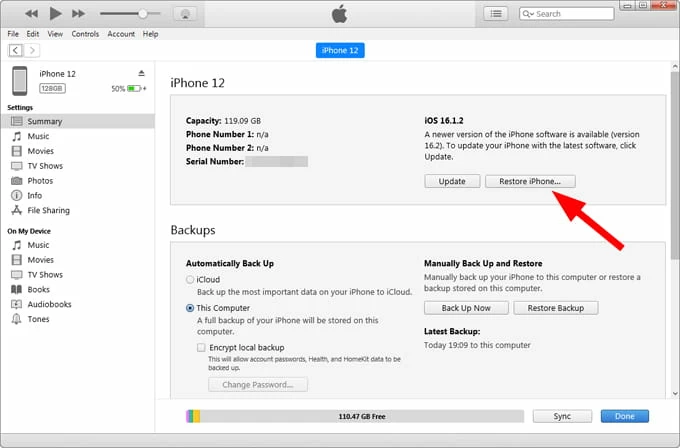Open File Sharing in the sidebar
The image size is (680, 448).
pos(49,210)
